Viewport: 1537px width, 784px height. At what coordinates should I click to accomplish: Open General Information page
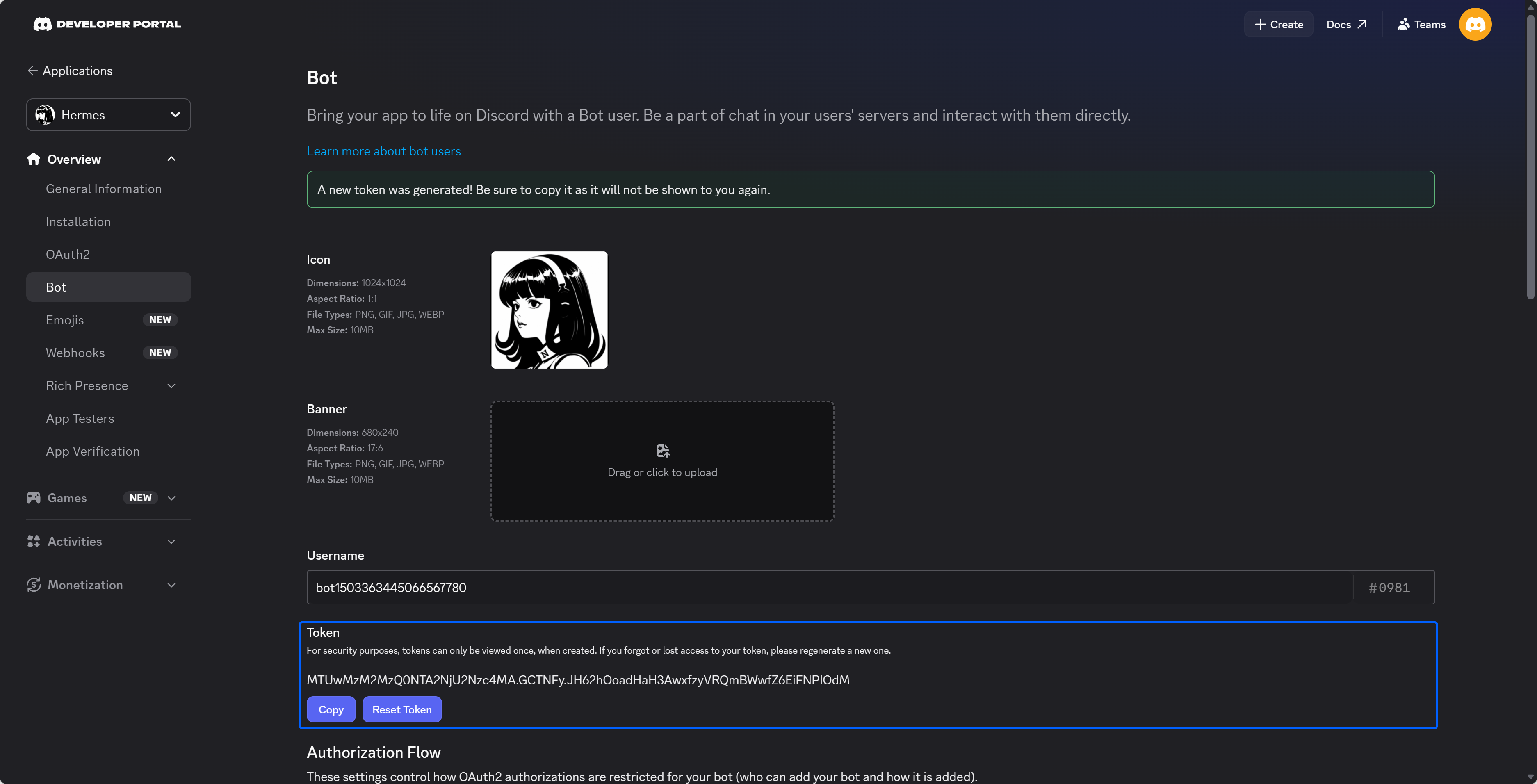tap(104, 189)
